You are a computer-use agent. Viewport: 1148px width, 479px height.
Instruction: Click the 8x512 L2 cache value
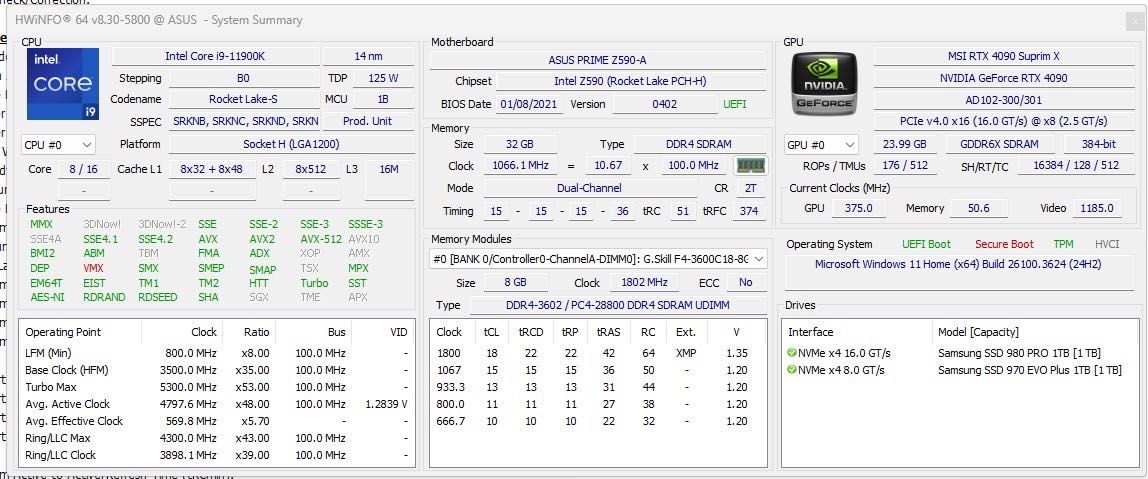tap(310, 169)
